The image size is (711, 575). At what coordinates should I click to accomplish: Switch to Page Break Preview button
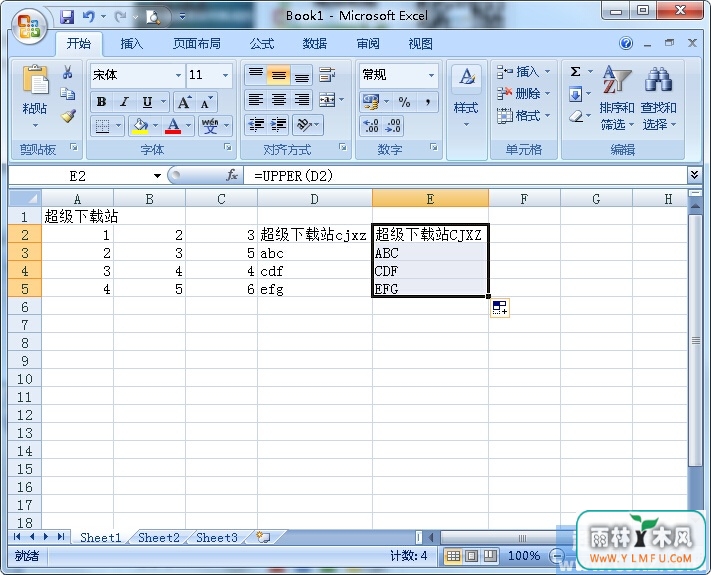[490, 556]
